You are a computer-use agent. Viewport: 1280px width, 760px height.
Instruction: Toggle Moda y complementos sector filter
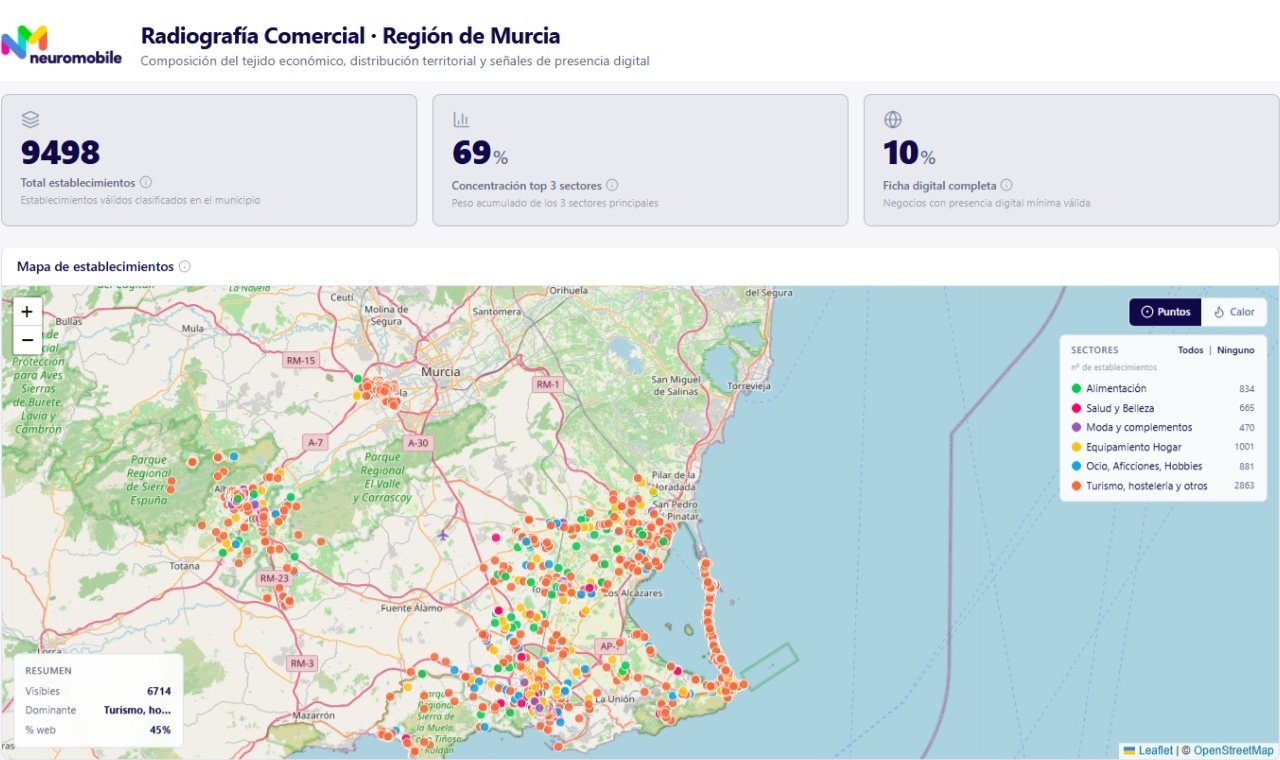click(1162, 427)
